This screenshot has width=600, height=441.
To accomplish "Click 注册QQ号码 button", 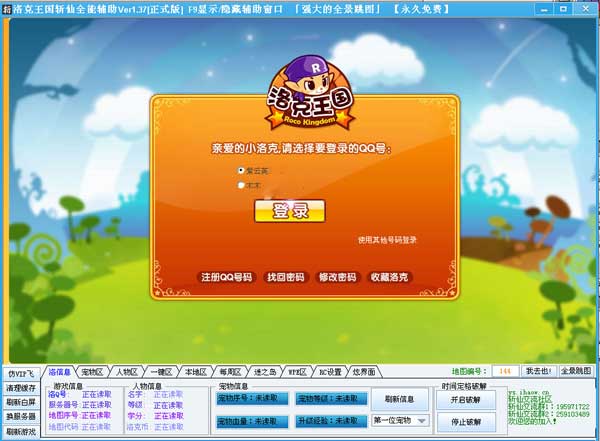I will [227, 277].
